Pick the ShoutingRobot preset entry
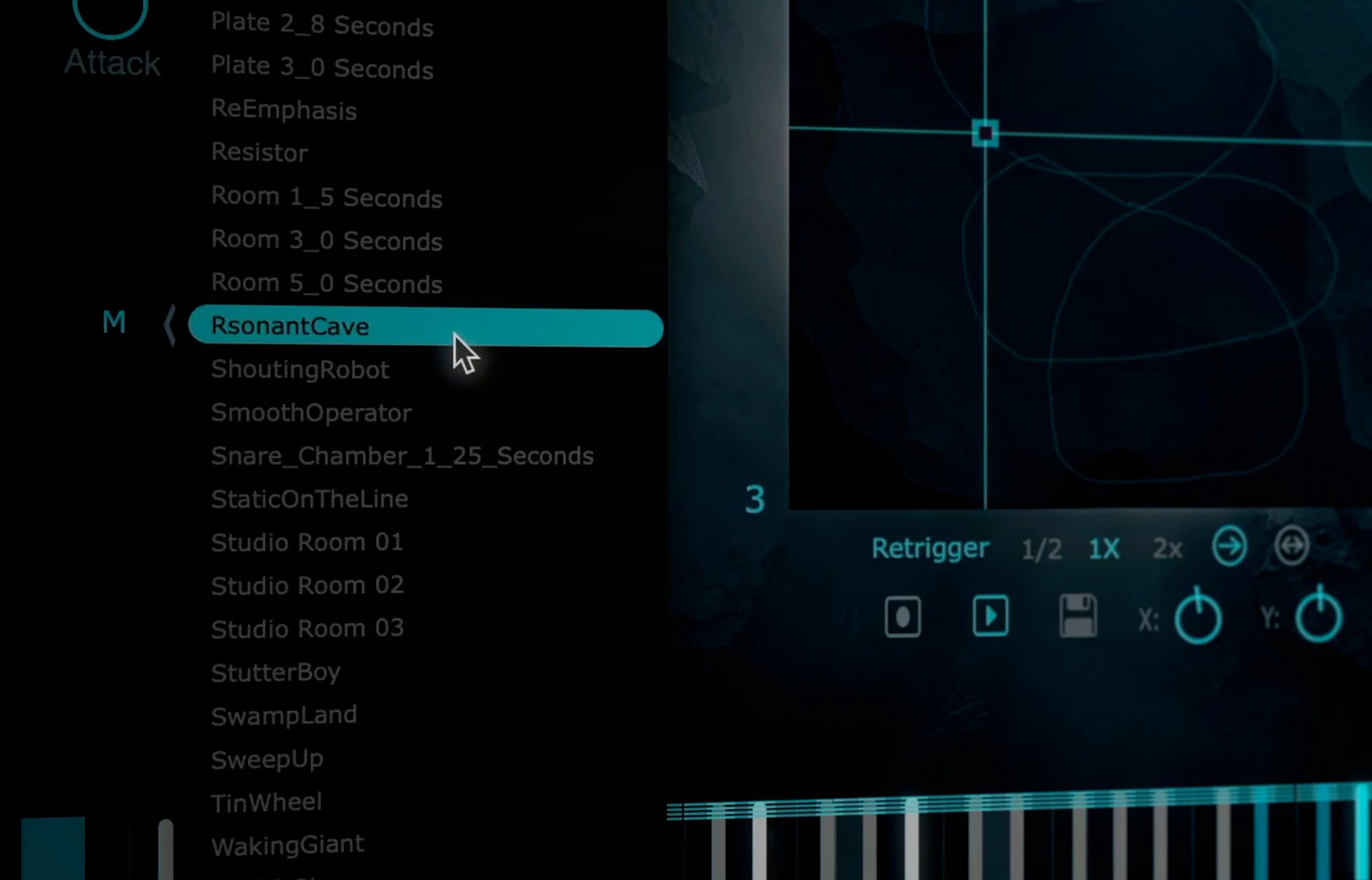 299,369
